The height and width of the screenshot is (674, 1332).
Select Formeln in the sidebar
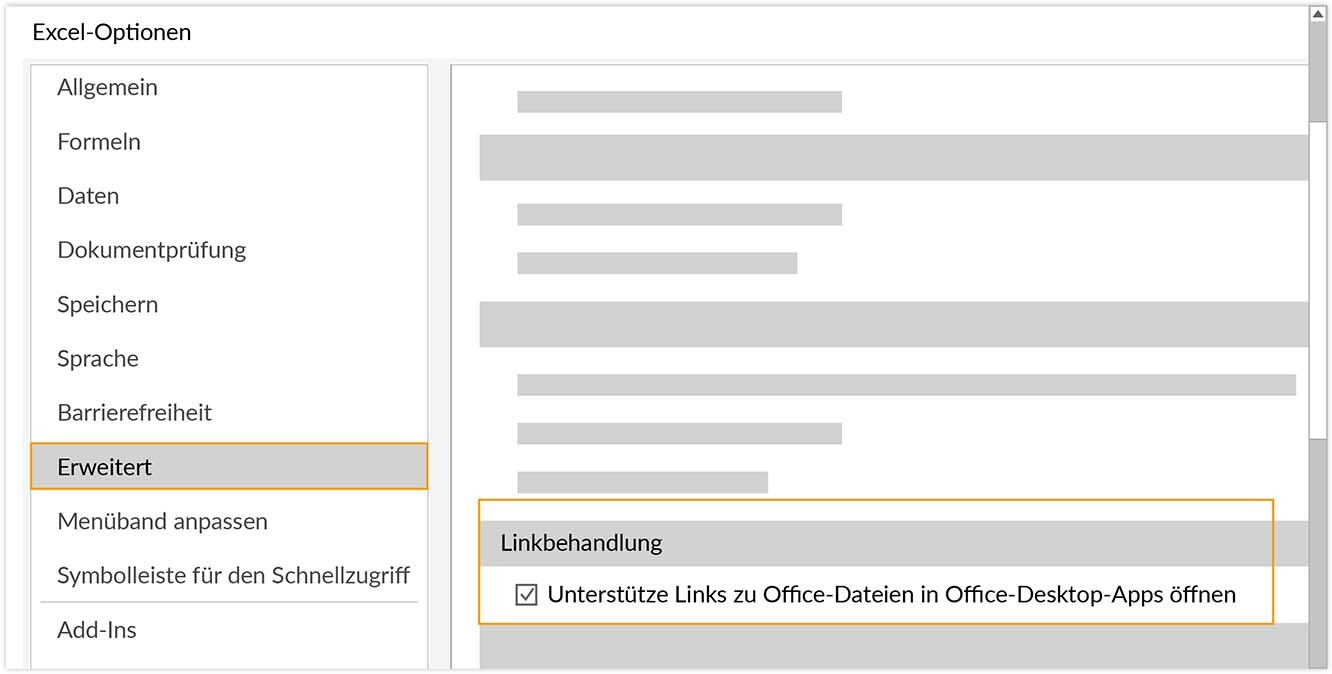pos(99,142)
